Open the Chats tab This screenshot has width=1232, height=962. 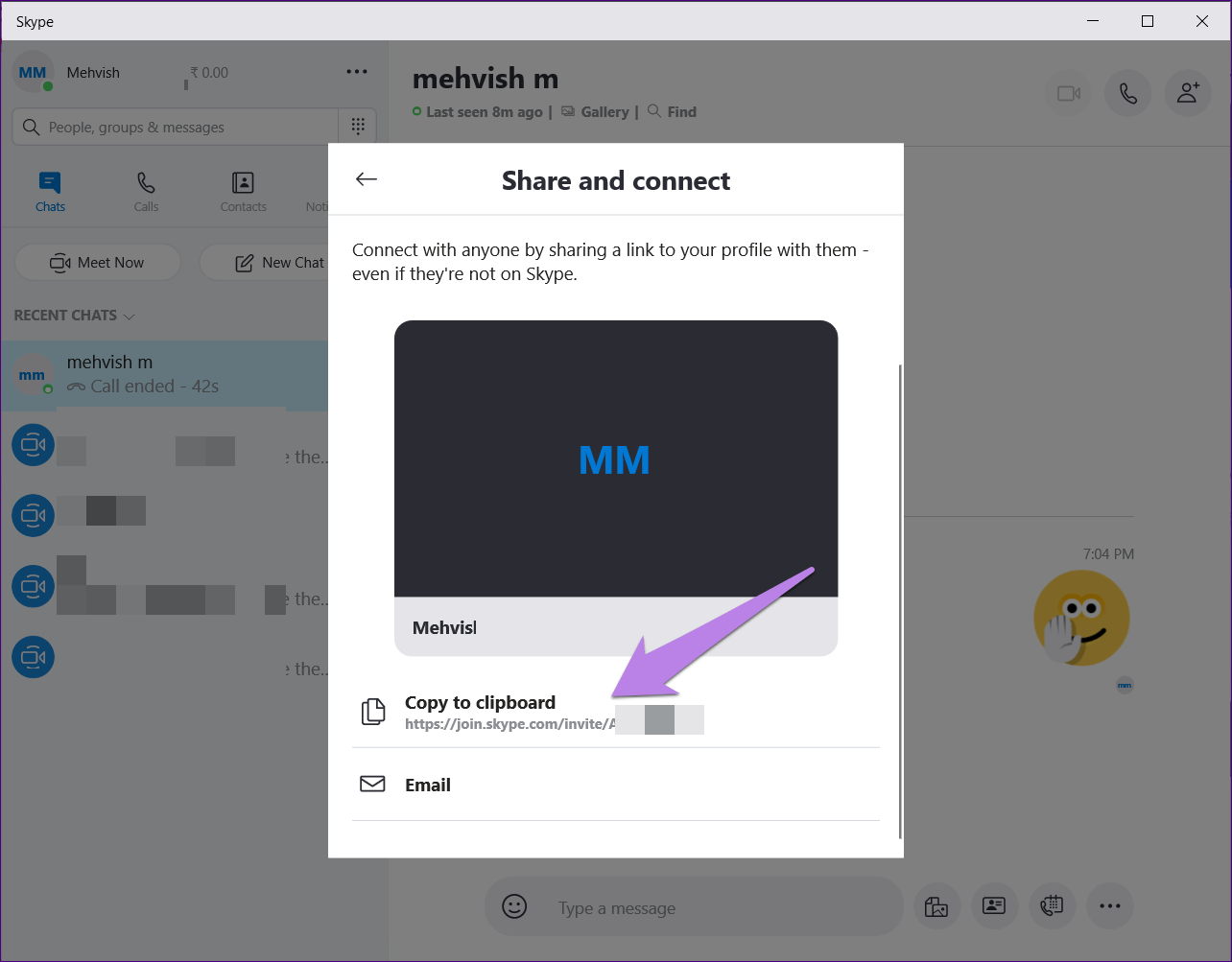click(51, 191)
